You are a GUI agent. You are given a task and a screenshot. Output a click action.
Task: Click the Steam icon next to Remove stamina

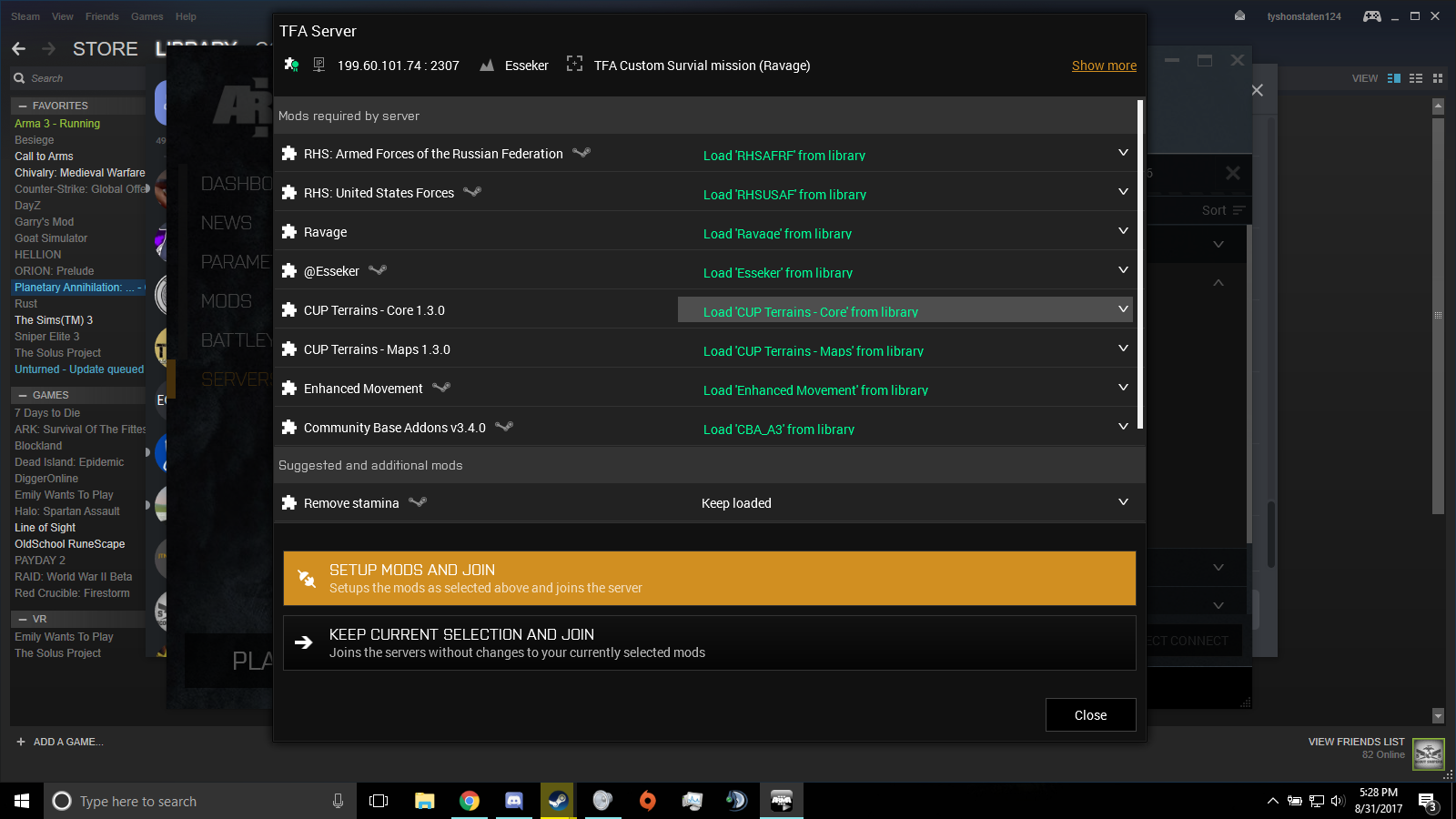click(418, 502)
